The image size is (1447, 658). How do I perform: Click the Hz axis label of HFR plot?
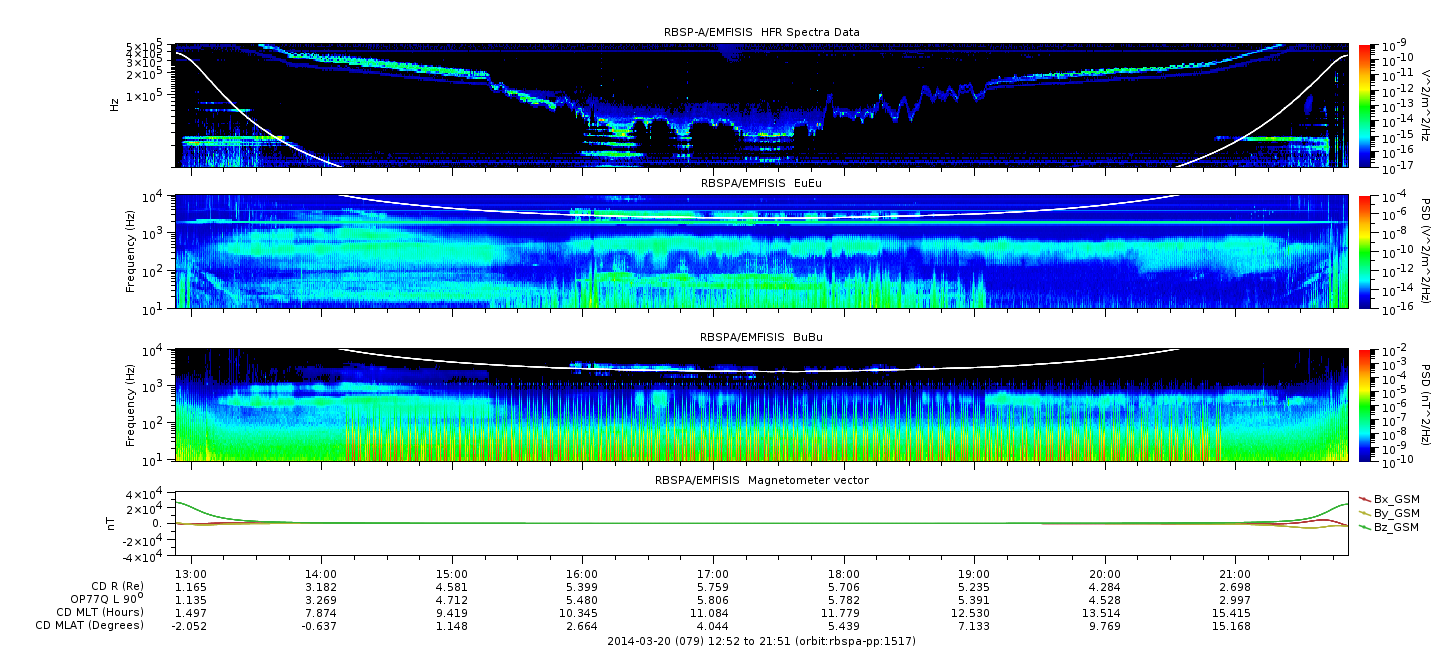(115, 104)
